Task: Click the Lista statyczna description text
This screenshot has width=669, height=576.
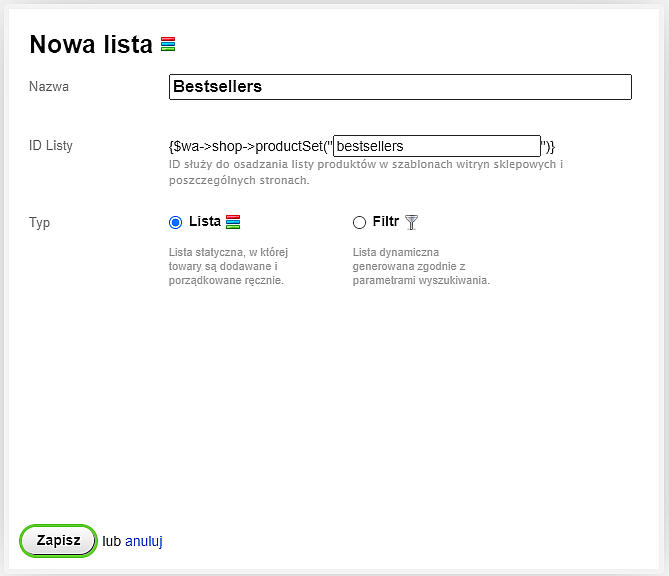Action: tap(228, 266)
